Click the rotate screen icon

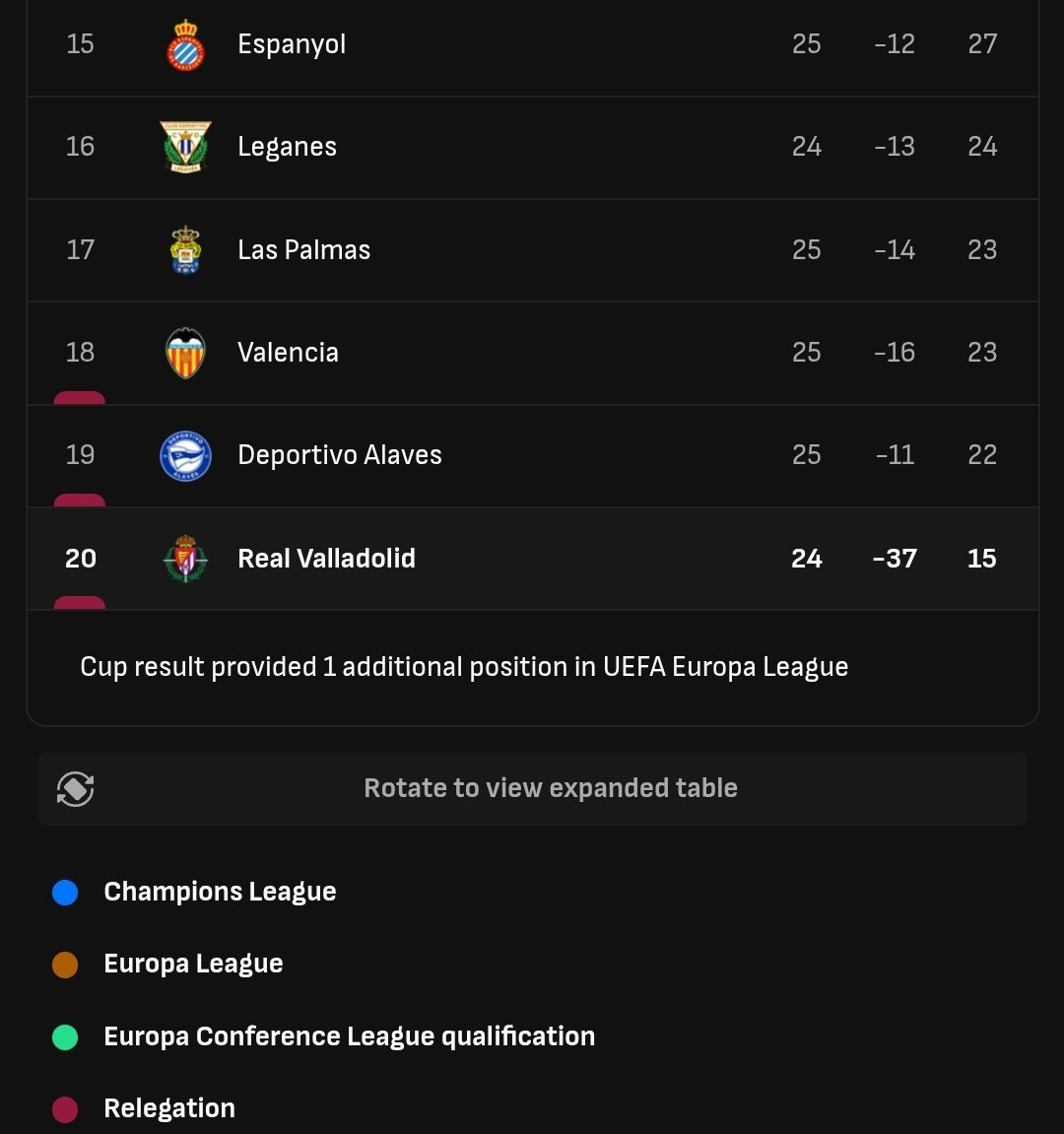pyautogui.click(x=75, y=788)
